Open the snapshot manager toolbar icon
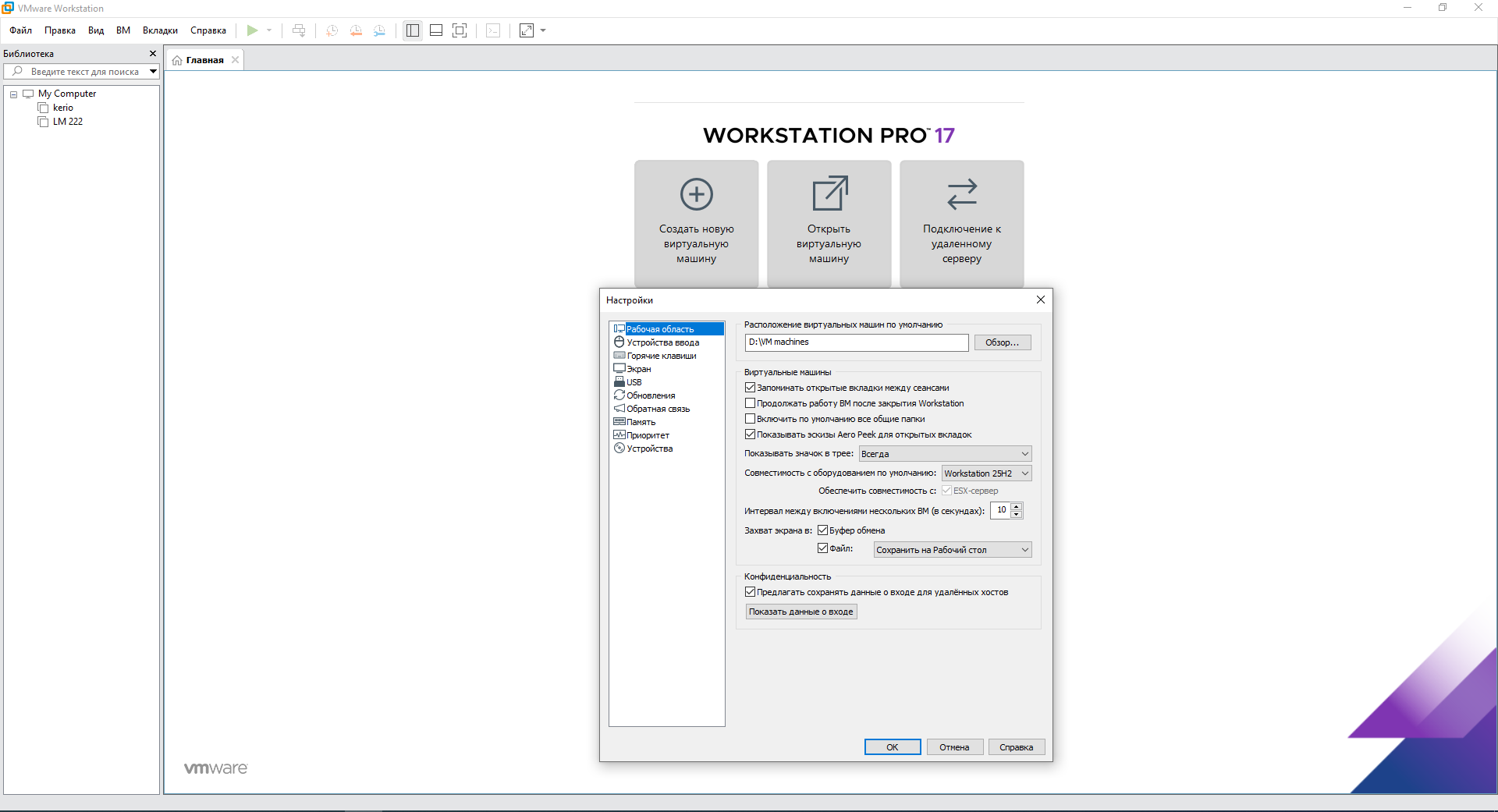This screenshot has height=812, width=1498. (x=379, y=30)
